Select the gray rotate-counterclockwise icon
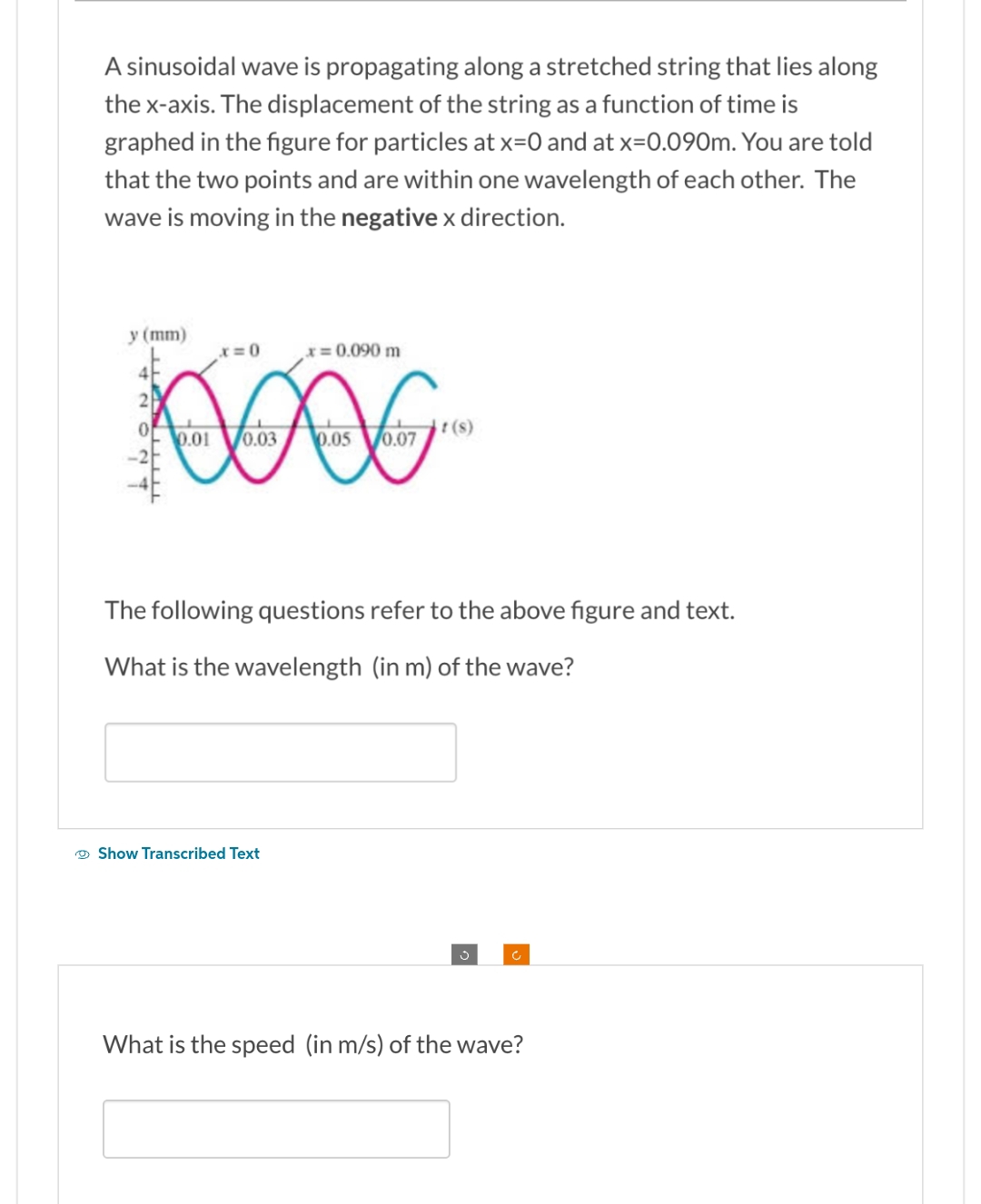 tap(463, 954)
